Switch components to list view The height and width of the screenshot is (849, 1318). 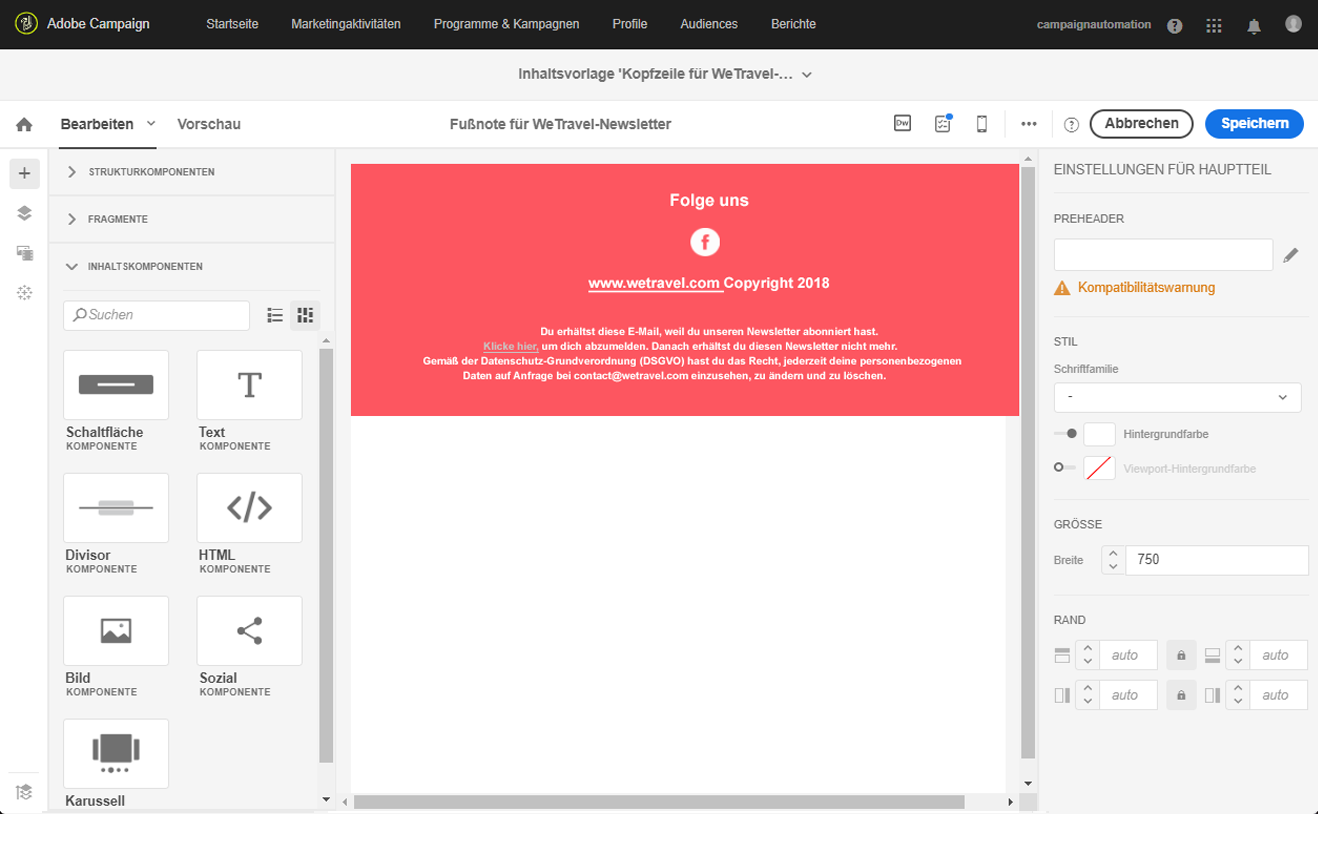point(275,315)
